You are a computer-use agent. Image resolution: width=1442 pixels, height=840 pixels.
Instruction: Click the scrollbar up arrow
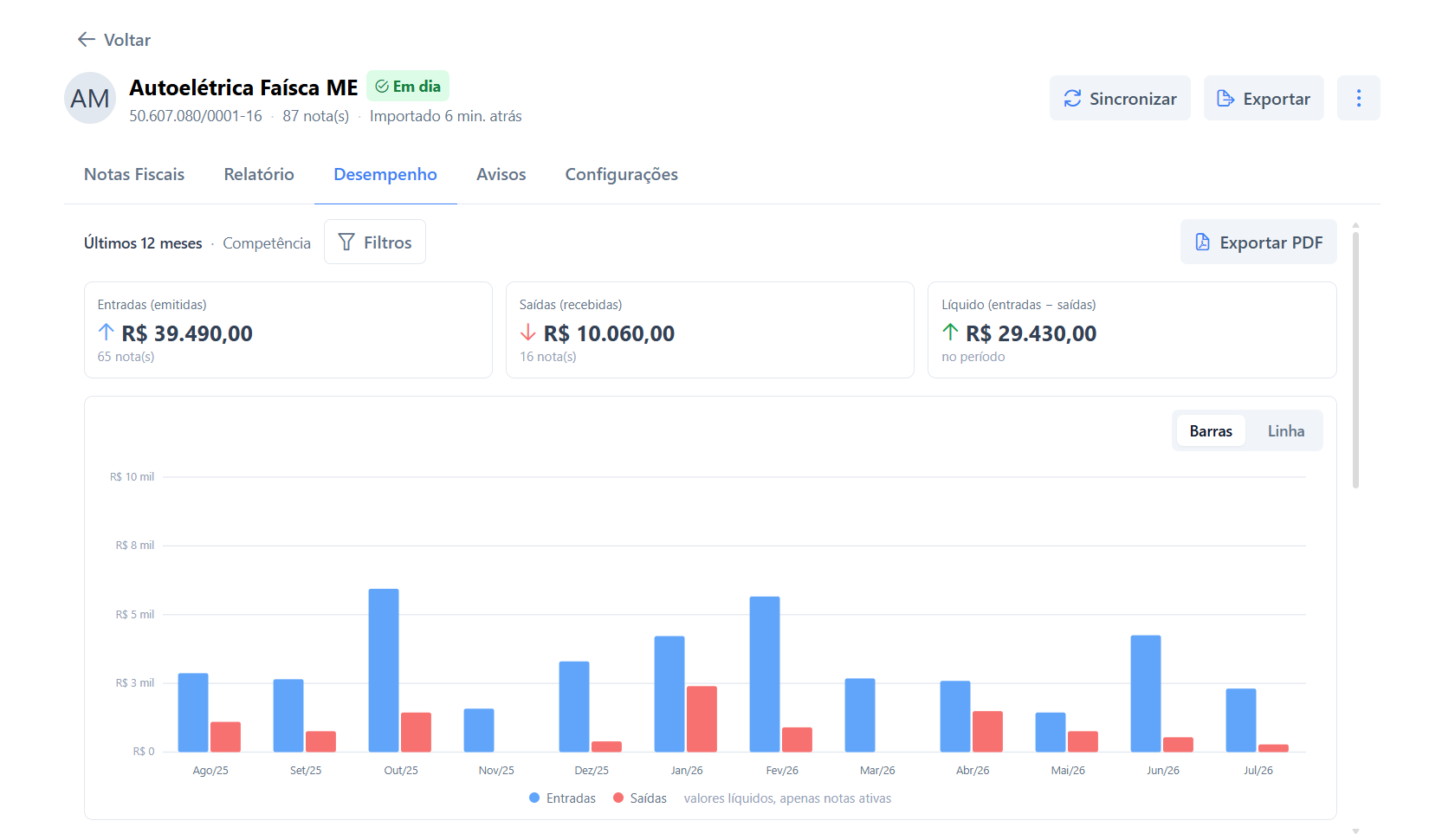(1355, 225)
